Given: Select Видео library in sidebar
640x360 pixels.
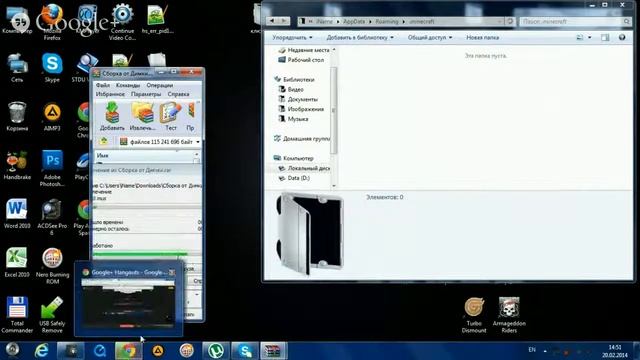Looking at the screenshot, I should (x=291, y=89).
